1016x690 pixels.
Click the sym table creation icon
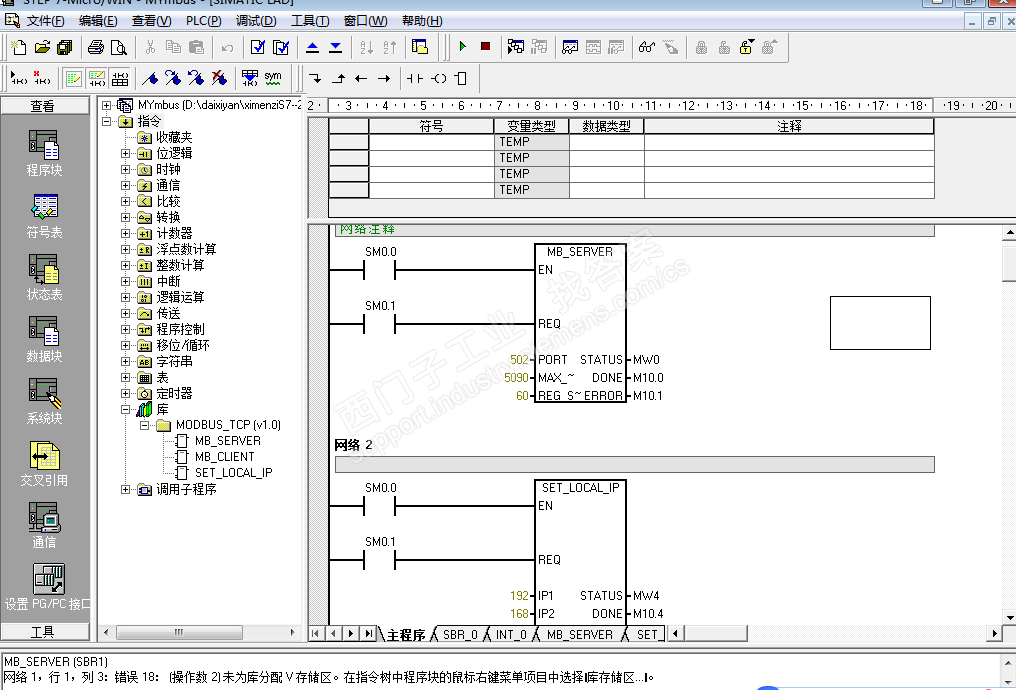(x=273, y=78)
